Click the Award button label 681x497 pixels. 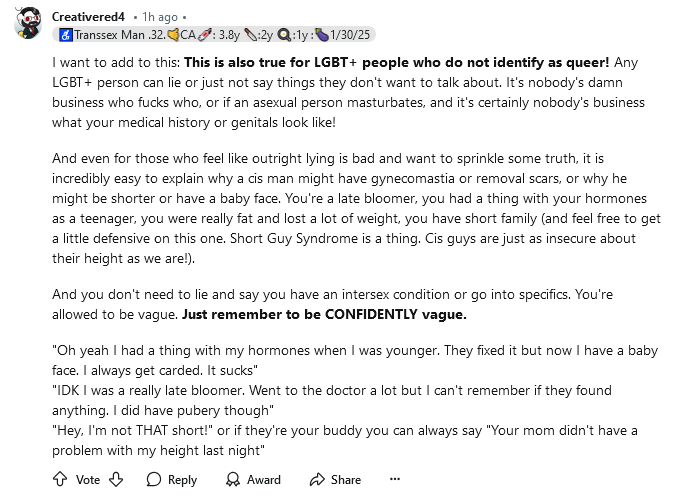pos(264,480)
